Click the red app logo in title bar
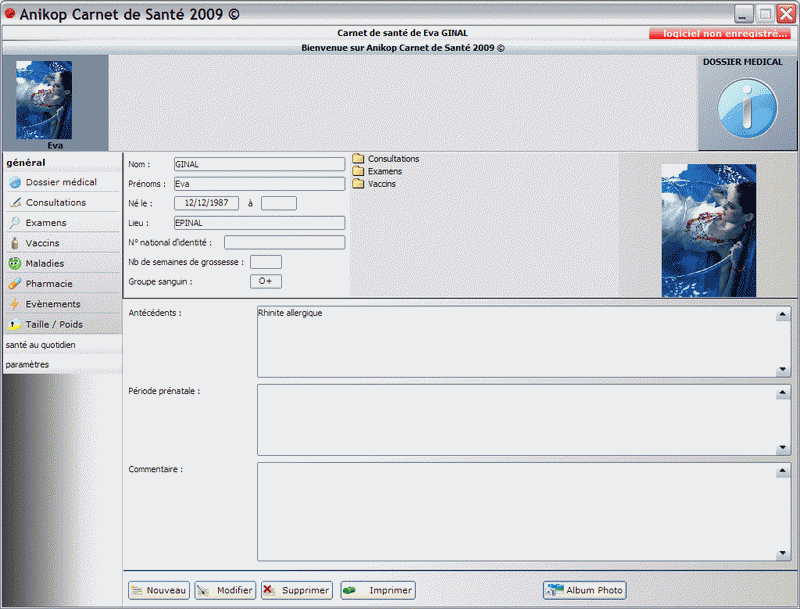The height and width of the screenshot is (609, 800). [x=10, y=13]
